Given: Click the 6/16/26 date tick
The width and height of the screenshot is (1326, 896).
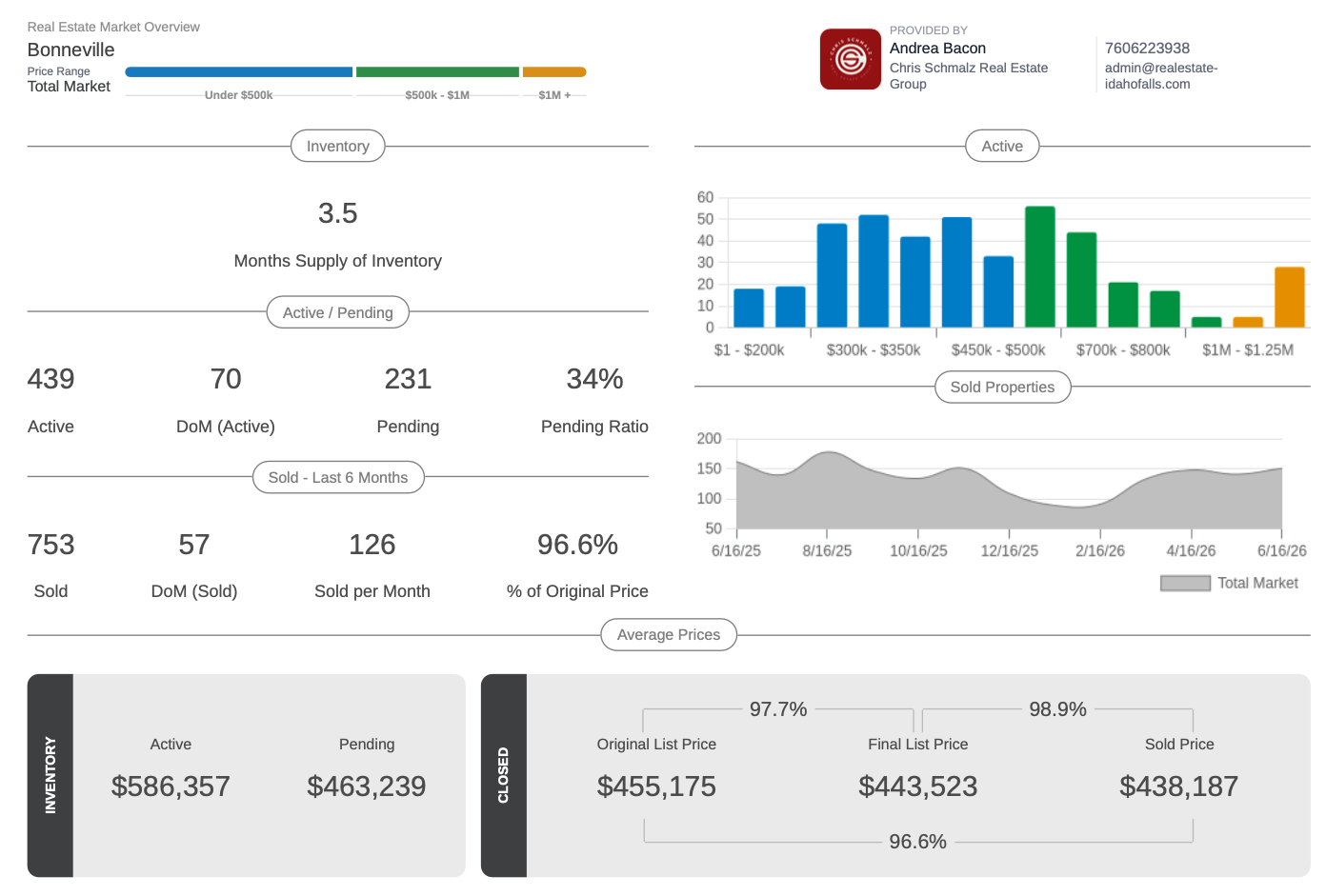Looking at the screenshot, I should tap(1282, 551).
